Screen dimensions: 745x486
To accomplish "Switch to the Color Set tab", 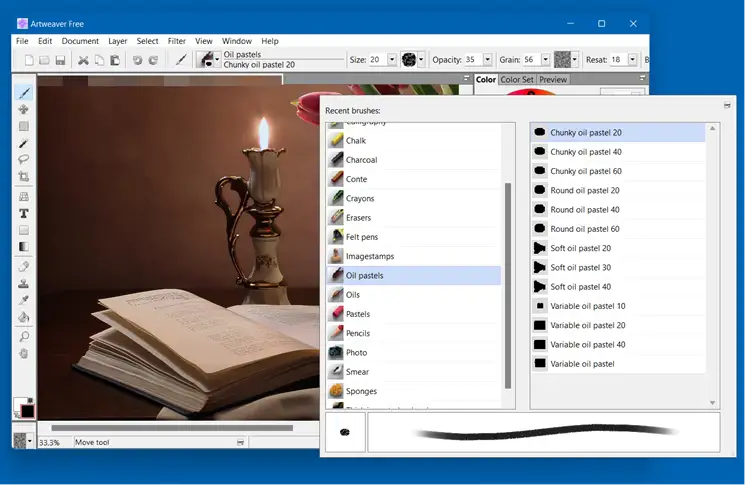I will (x=517, y=79).
